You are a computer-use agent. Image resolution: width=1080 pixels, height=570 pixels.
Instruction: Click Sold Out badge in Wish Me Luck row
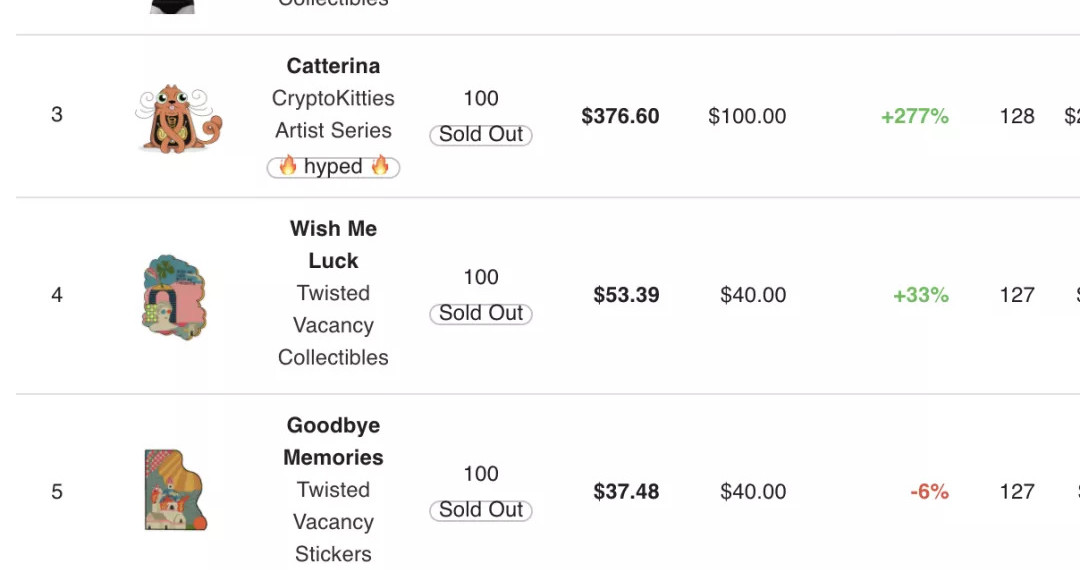pos(481,313)
